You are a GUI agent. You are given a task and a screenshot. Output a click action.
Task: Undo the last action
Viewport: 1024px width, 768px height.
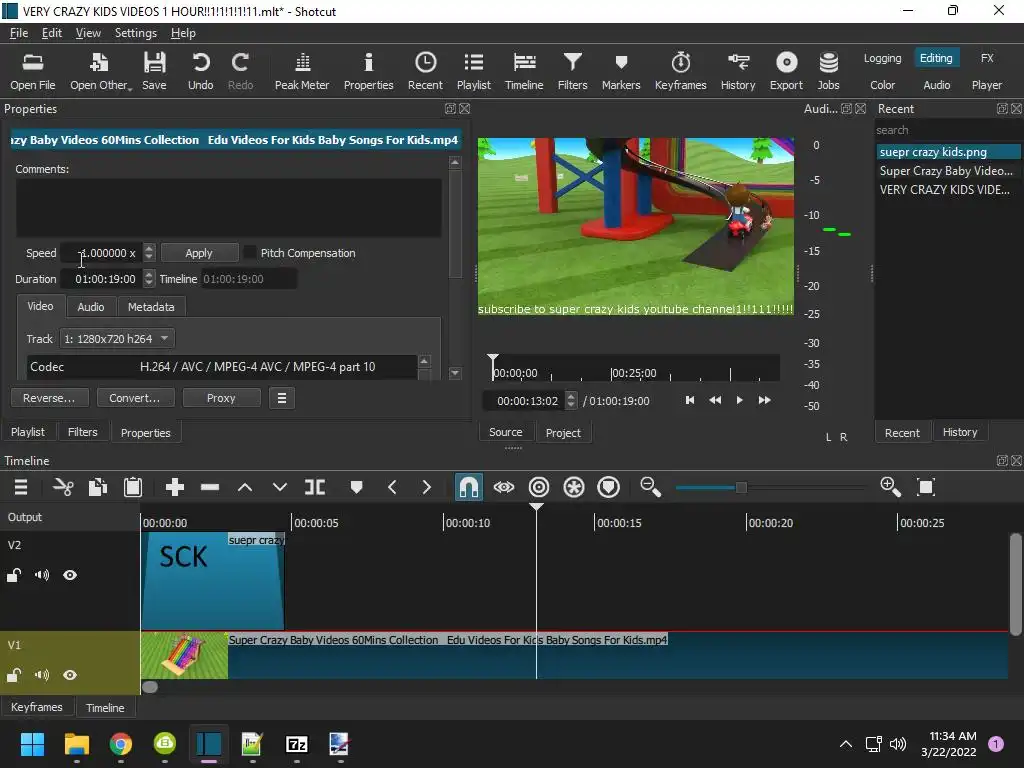coord(200,71)
